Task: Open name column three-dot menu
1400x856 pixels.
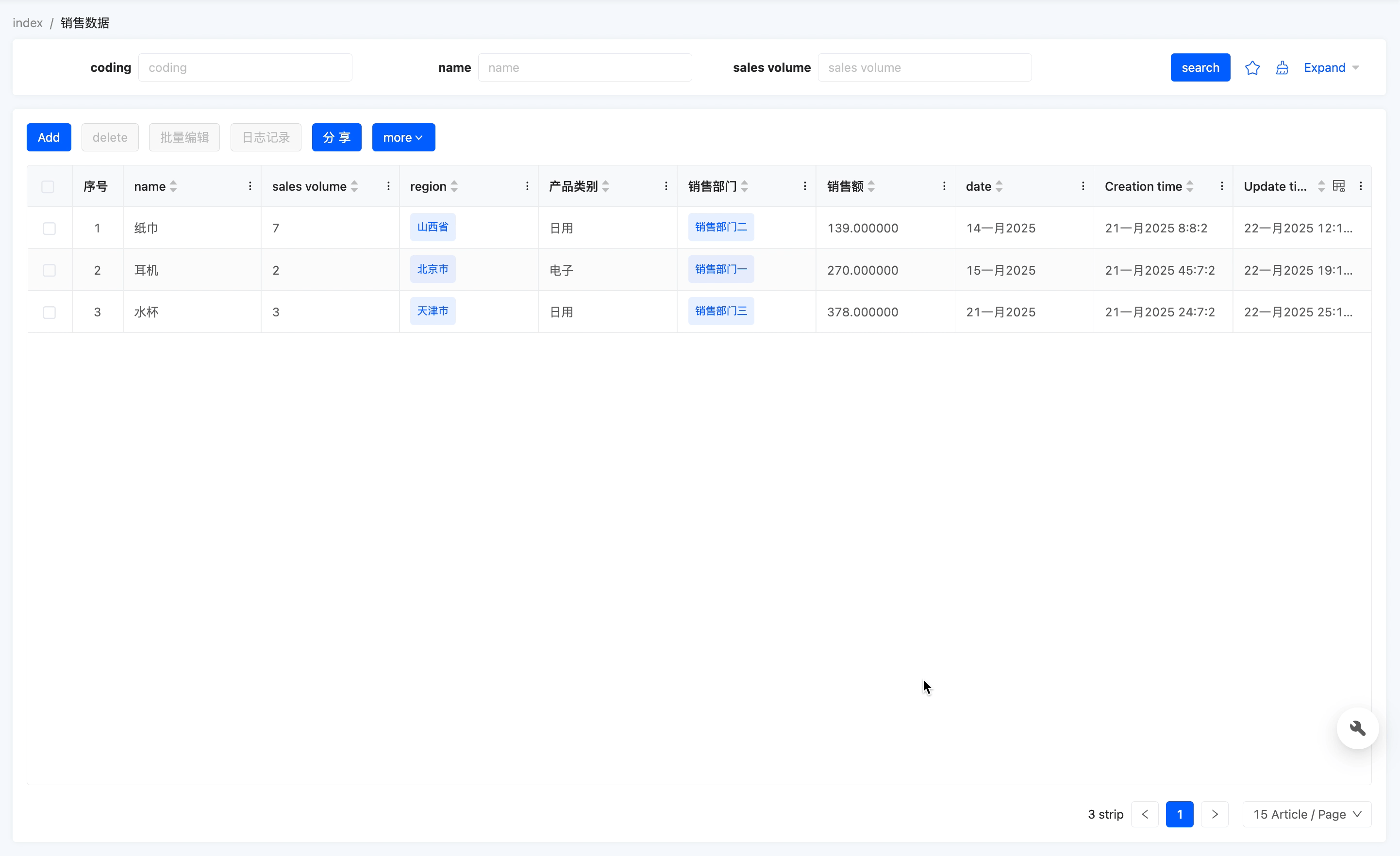Action: pyautogui.click(x=250, y=186)
